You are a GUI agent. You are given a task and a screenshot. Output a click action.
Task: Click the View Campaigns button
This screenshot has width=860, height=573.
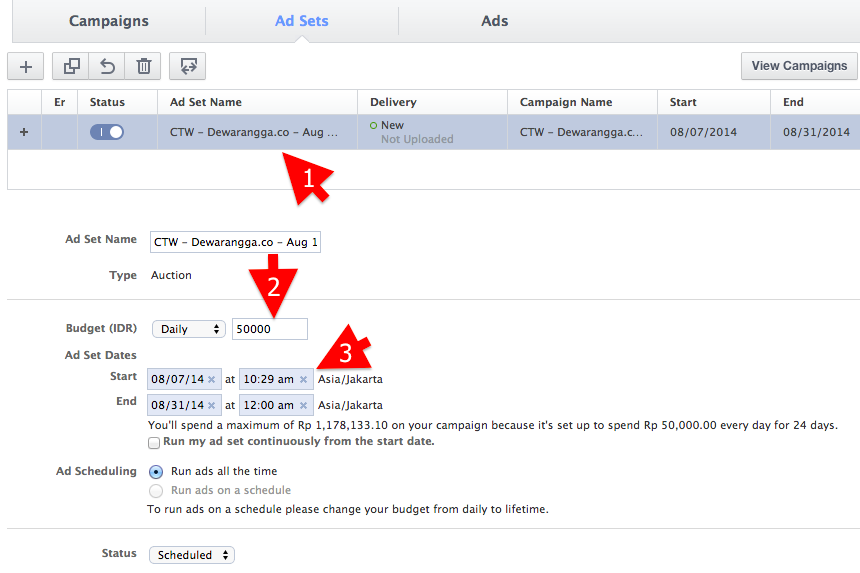(x=798, y=66)
